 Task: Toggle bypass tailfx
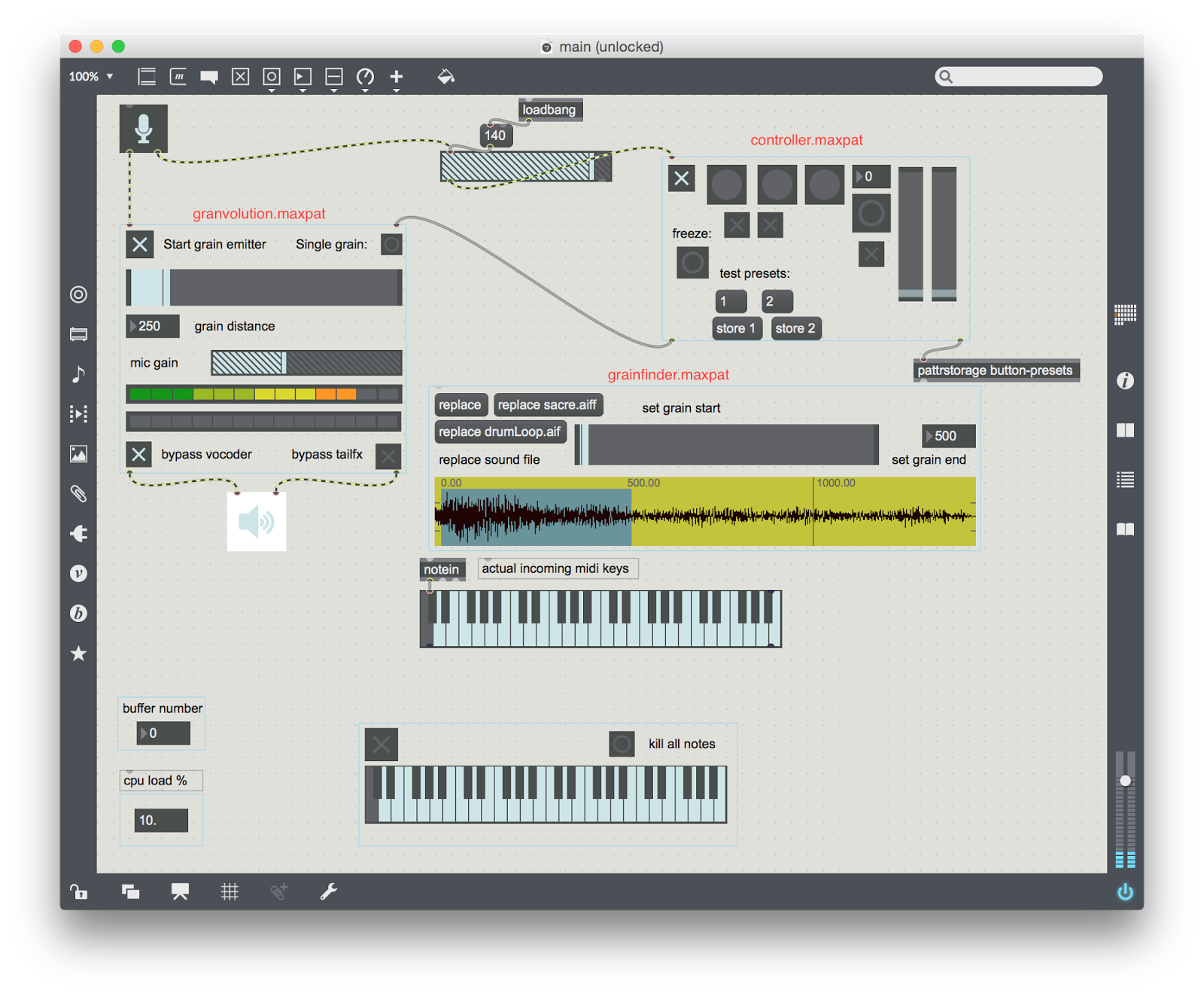[388, 455]
